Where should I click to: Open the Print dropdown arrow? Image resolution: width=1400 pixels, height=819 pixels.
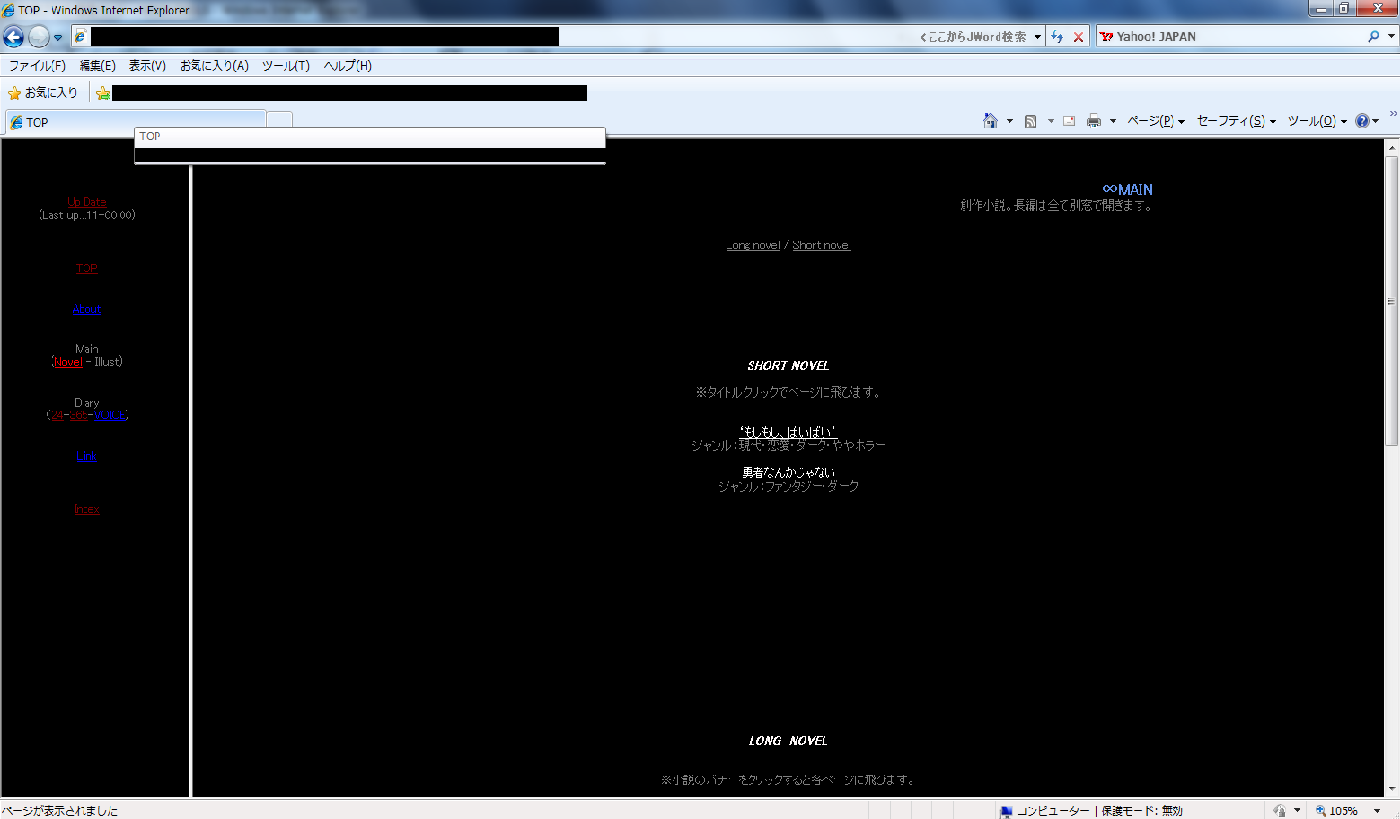click(x=1113, y=121)
